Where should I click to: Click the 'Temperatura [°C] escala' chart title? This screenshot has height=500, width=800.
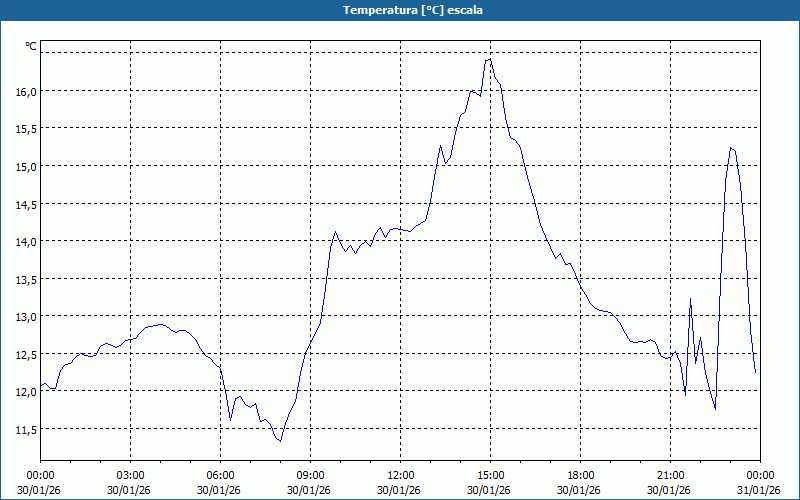(400, 10)
